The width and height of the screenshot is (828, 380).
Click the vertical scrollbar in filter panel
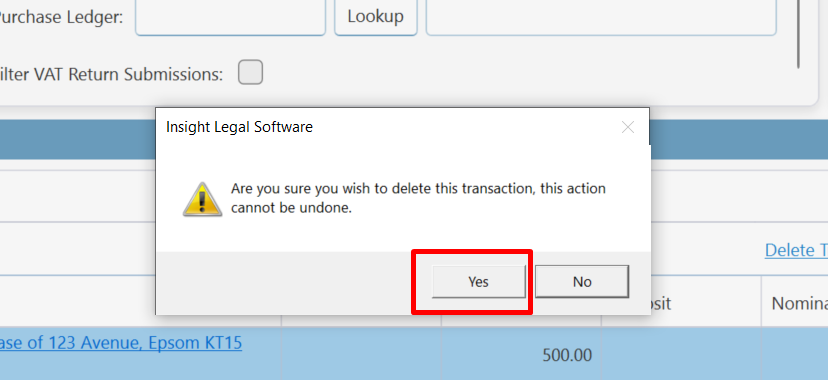[798, 34]
